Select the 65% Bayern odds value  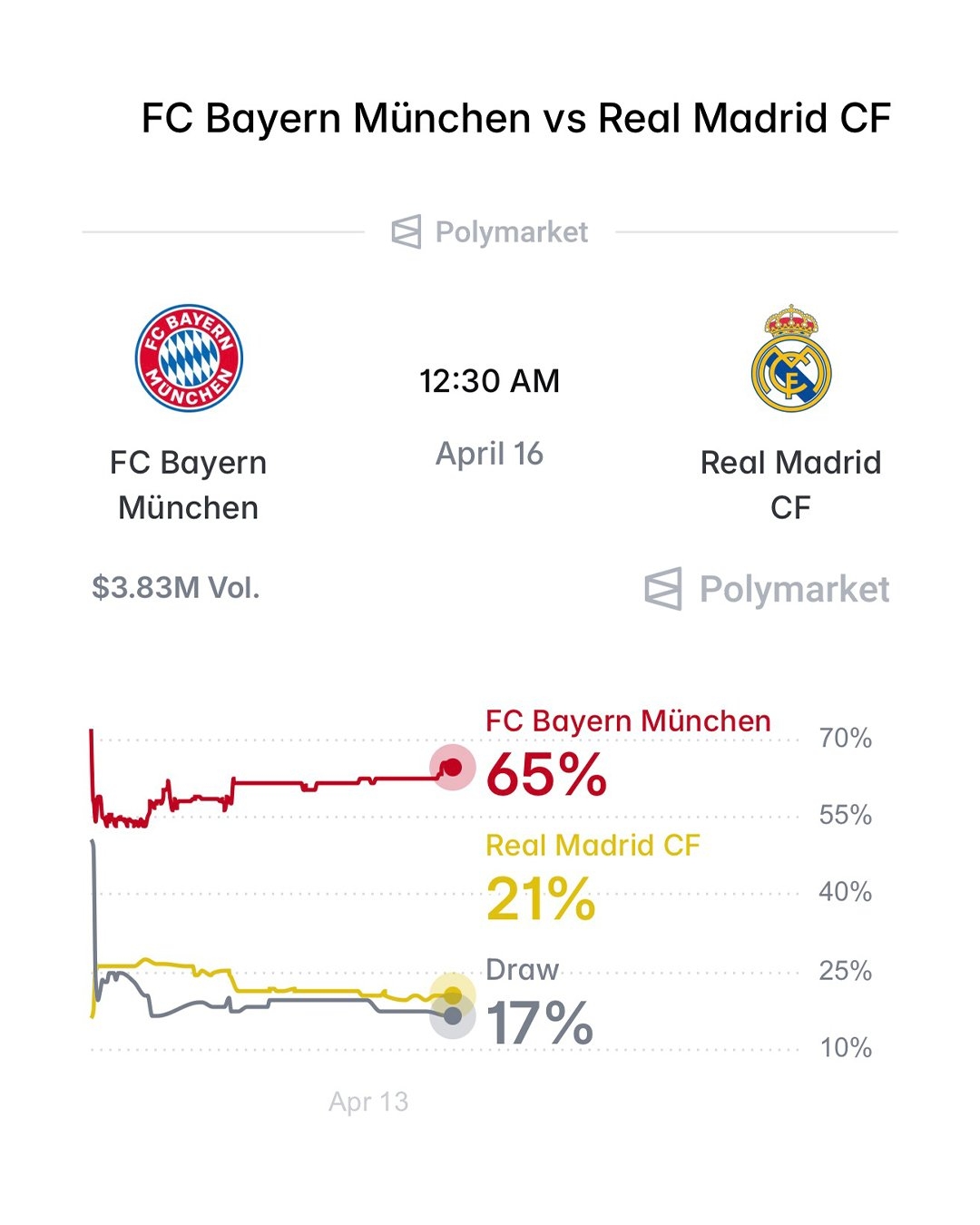(546, 775)
